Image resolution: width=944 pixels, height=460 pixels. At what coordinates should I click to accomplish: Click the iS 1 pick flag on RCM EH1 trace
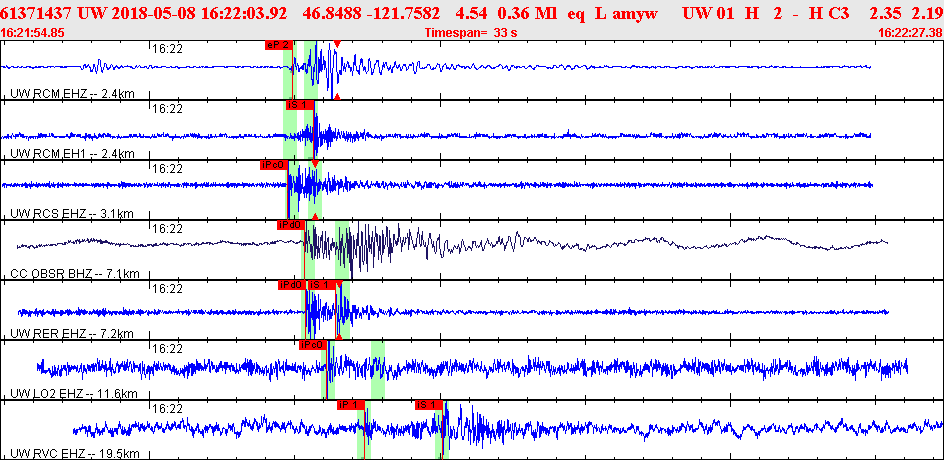tap(300, 105)
